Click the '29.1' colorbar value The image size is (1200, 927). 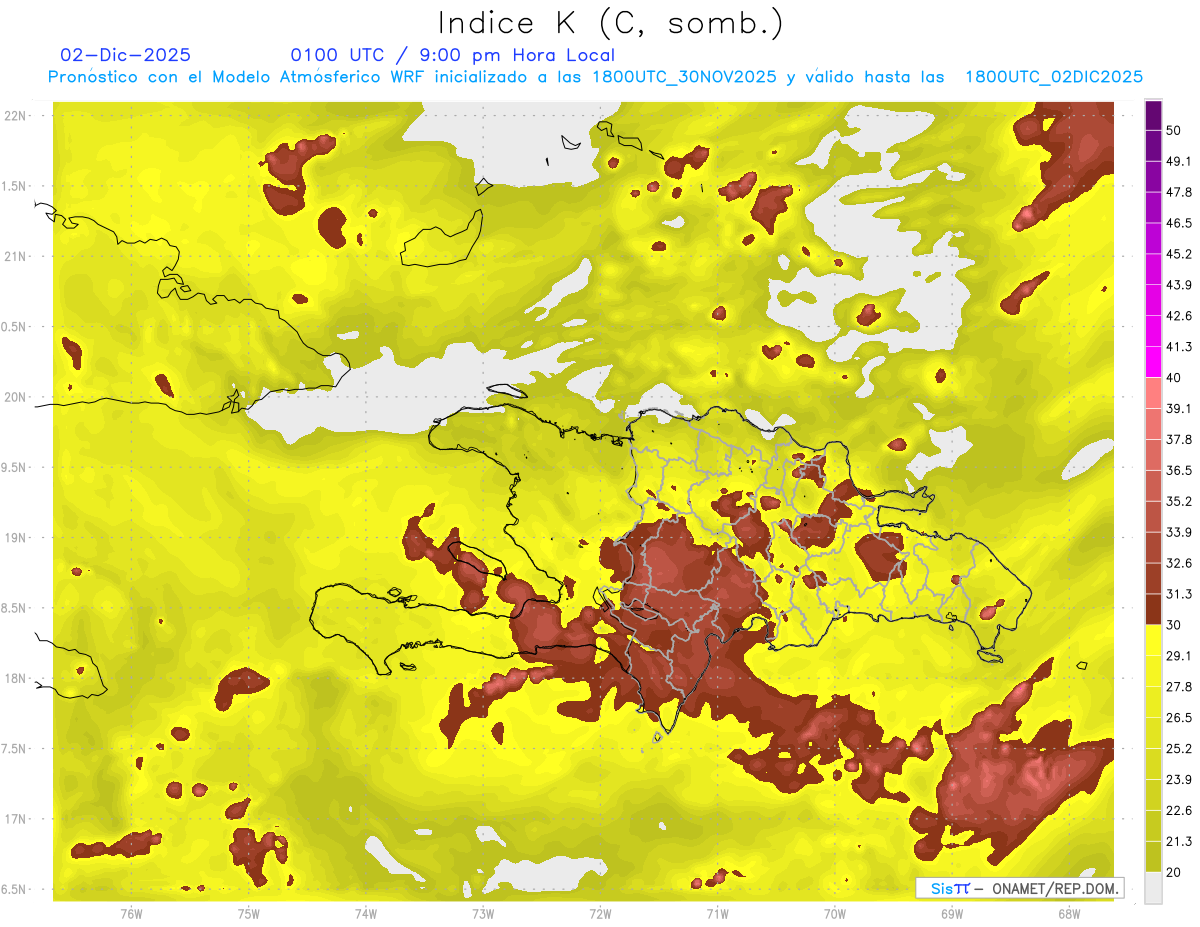coord(1179,656)
